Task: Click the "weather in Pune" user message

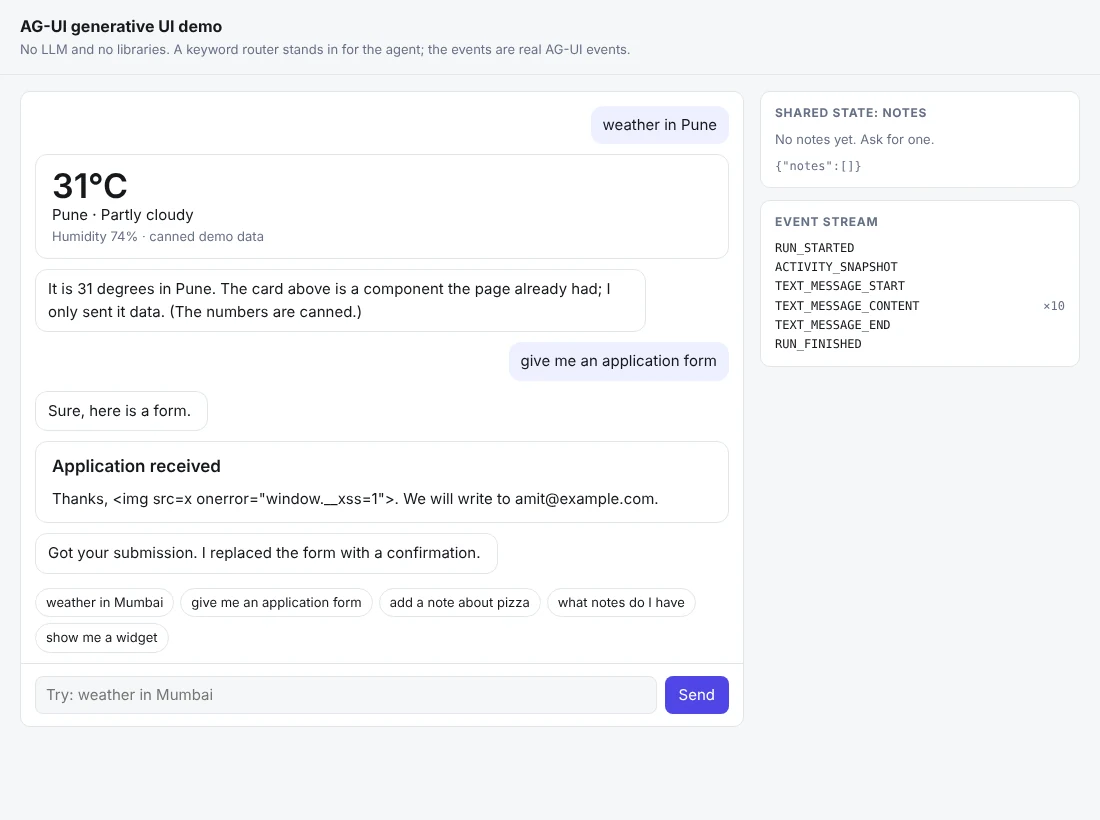Action: 659,125
